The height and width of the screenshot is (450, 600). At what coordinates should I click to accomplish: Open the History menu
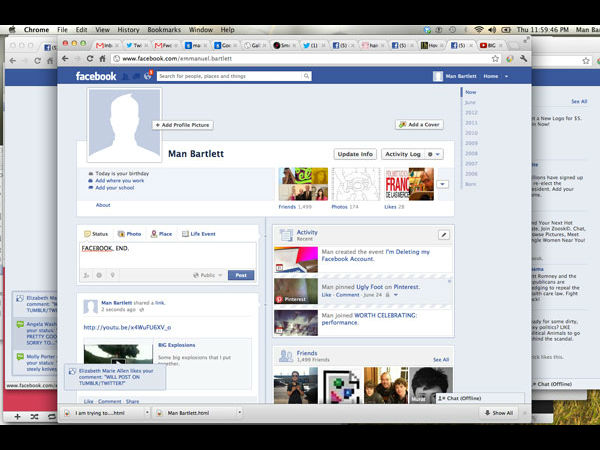pos(128,29)
